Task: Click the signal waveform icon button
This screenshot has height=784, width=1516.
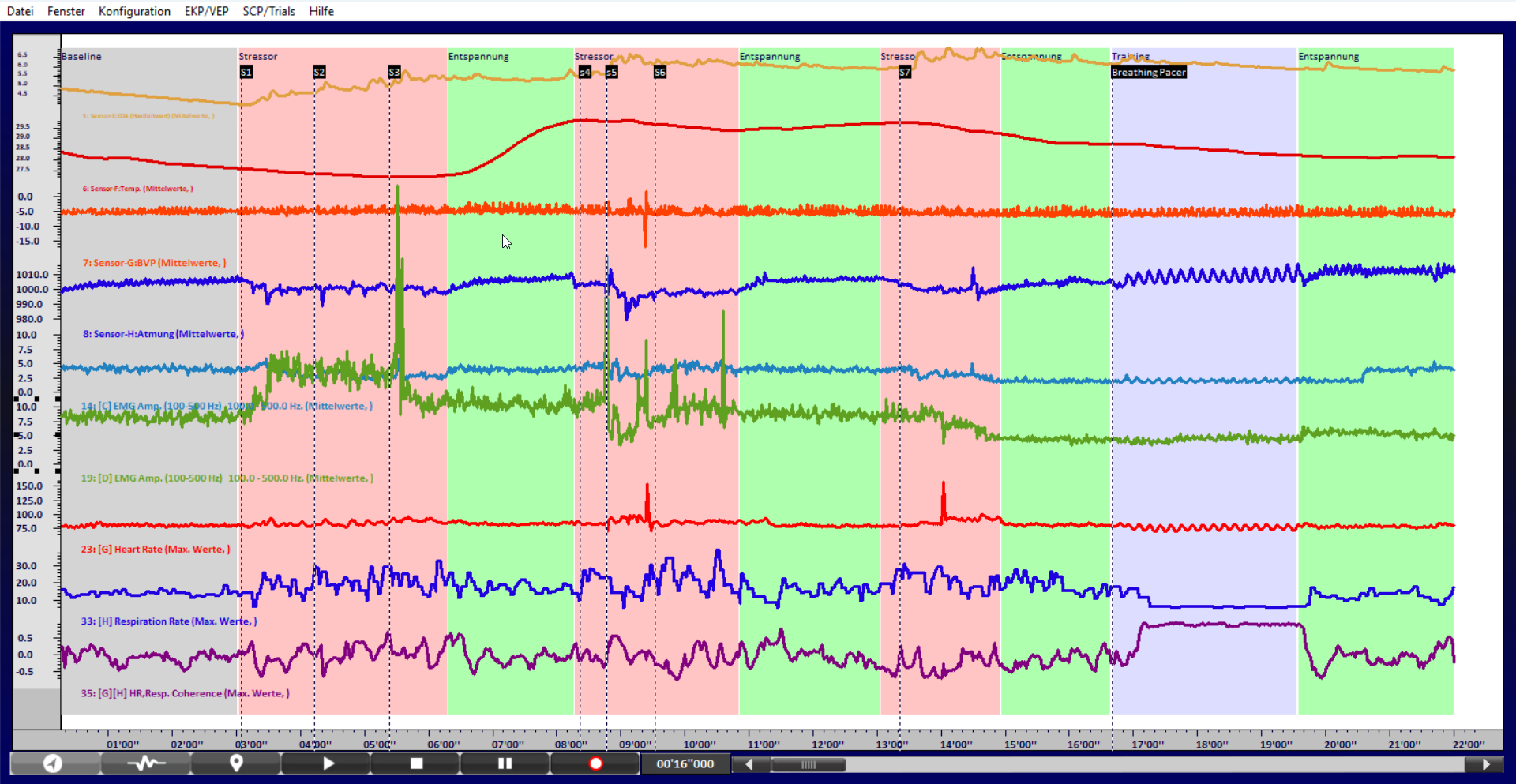Action: tap(146, 763)
